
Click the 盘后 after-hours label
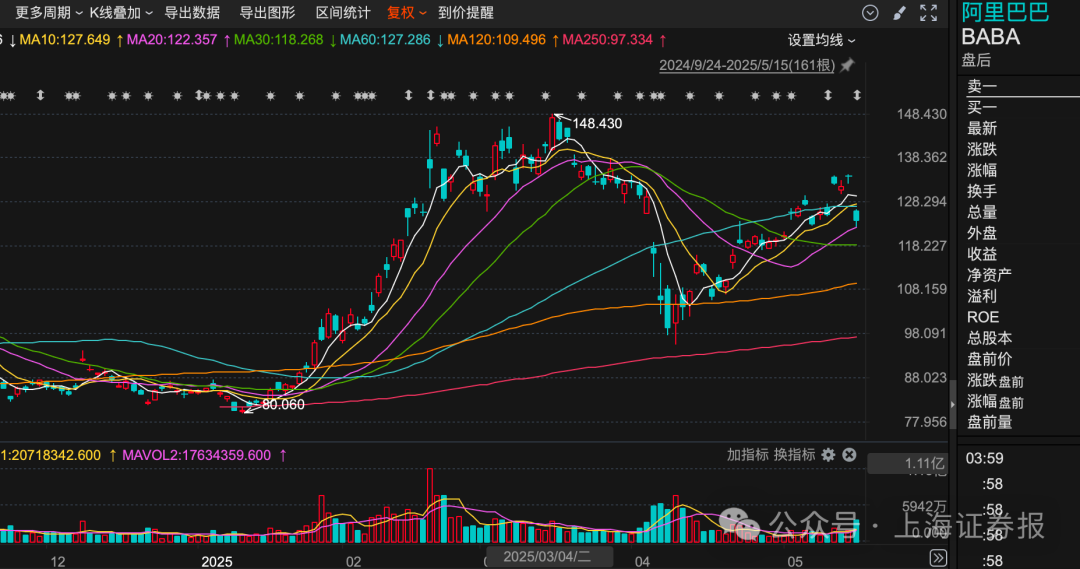pyautogui.click(x=976, y=61)
